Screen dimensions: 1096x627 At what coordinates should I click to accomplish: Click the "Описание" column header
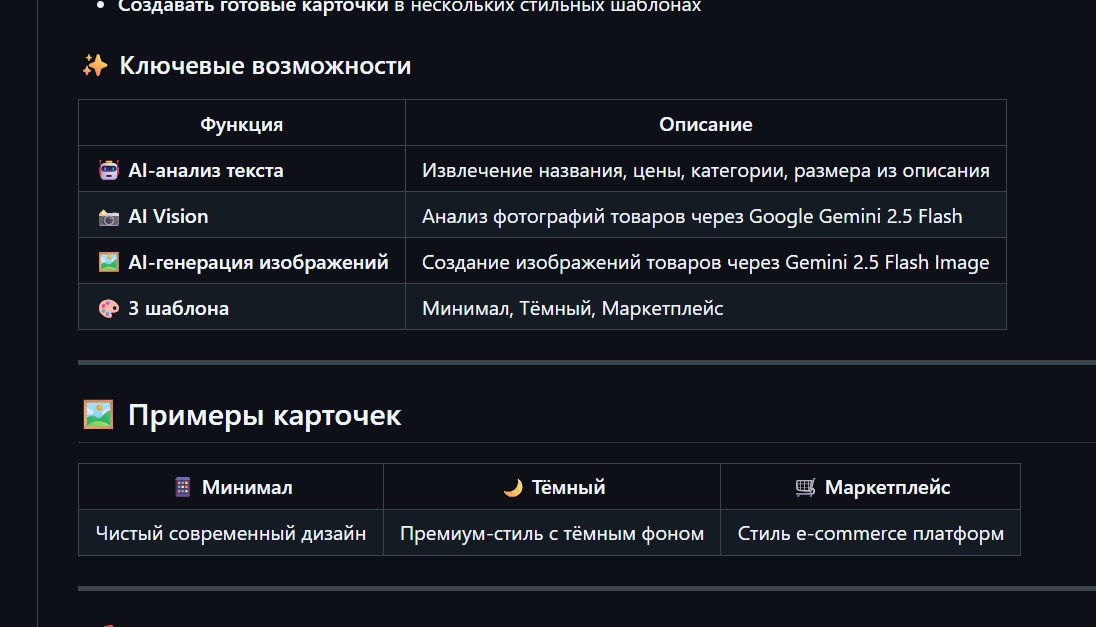[705, 124]
